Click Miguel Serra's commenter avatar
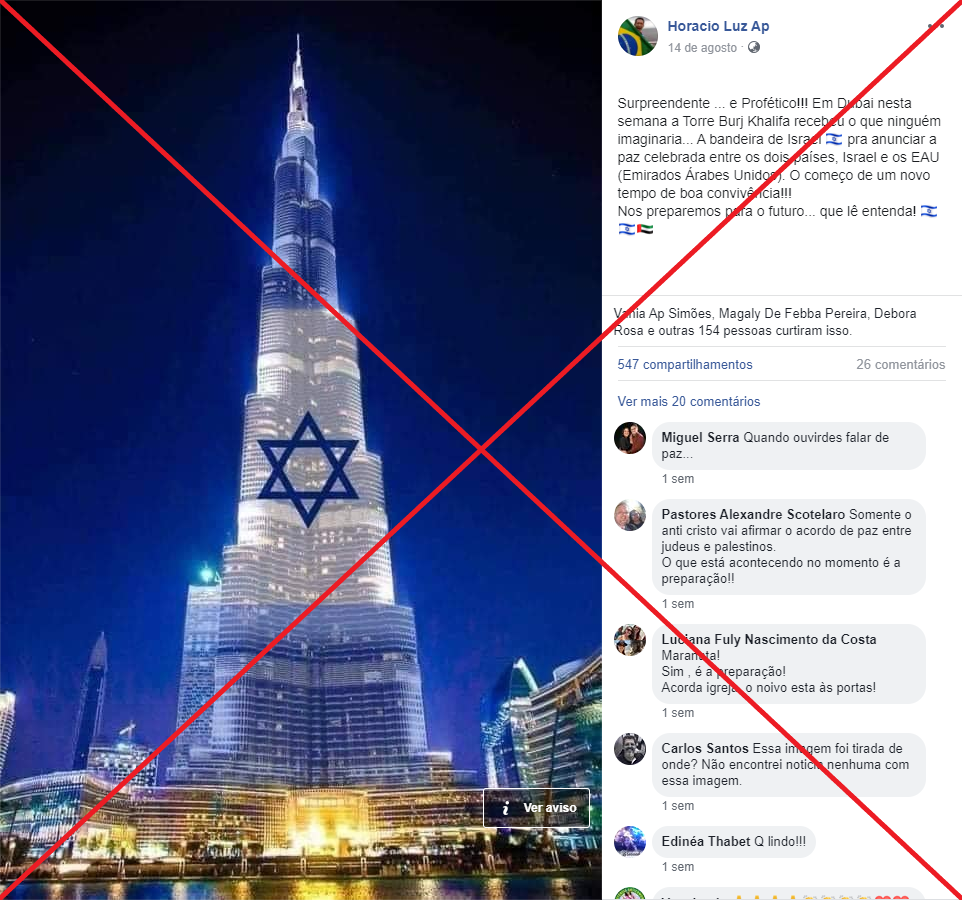This screenshot has width=962, height=900. pos(630,438)
